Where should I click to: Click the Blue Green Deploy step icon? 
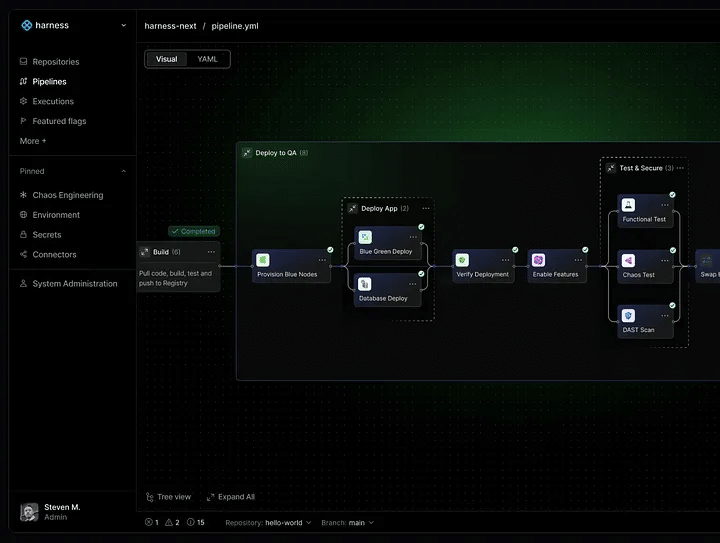pyautogui.click(x=365, y=237)
